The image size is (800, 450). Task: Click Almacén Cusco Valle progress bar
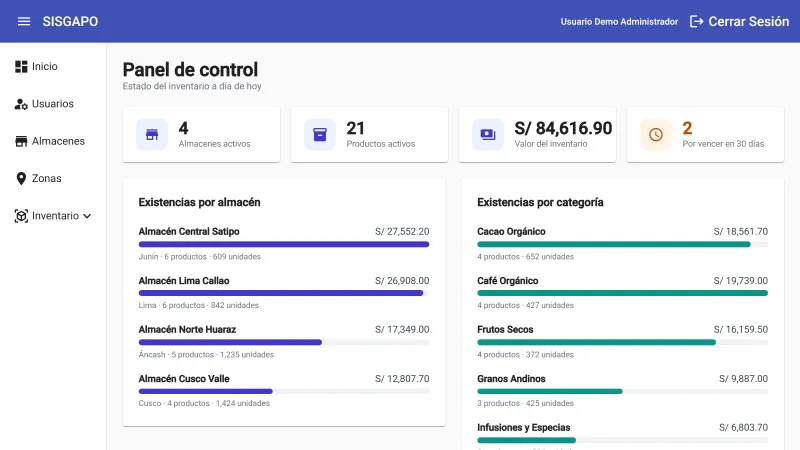tap(284, 391)
